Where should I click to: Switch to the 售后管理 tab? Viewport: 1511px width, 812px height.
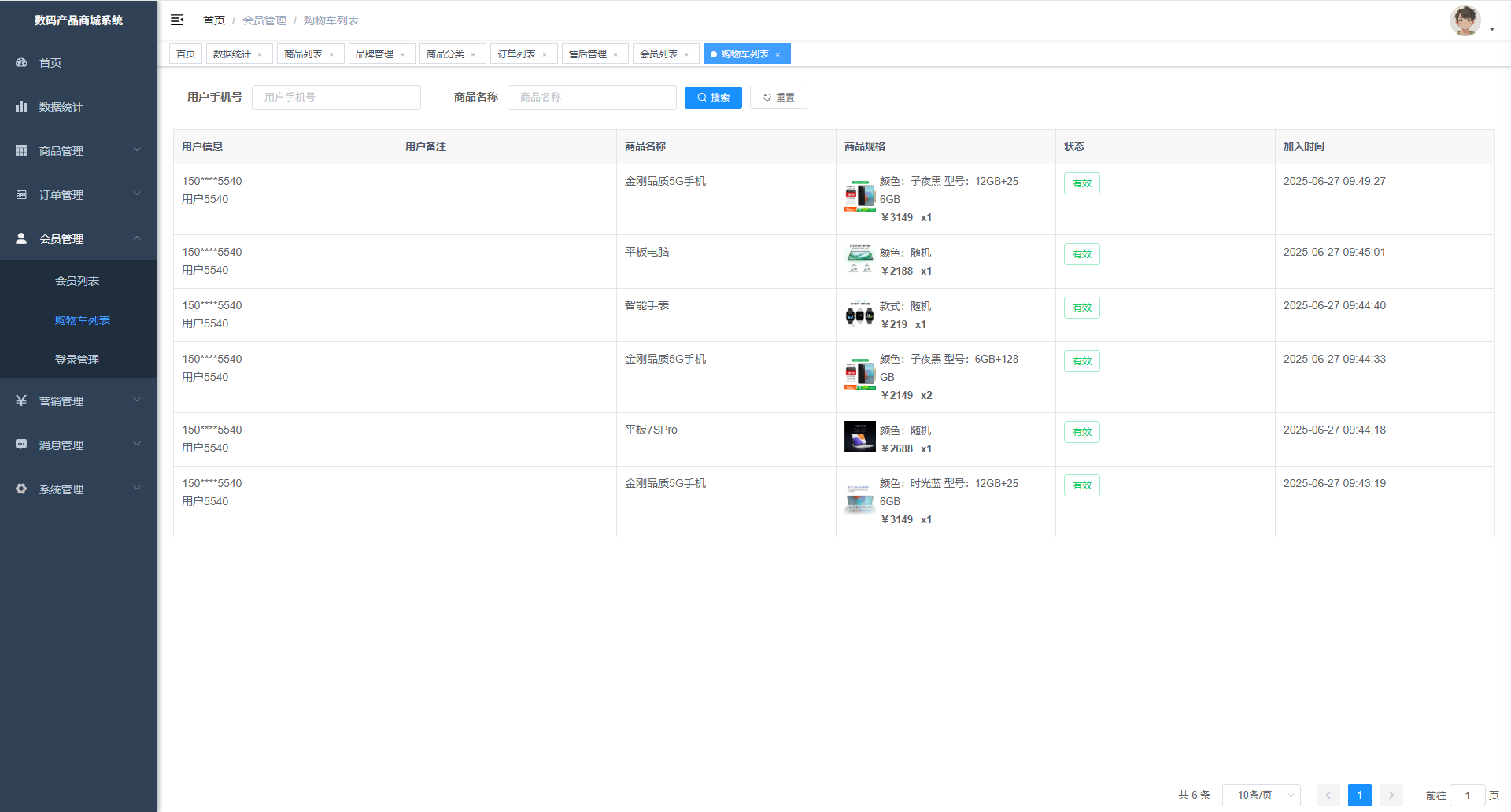[x=587, y=54]
